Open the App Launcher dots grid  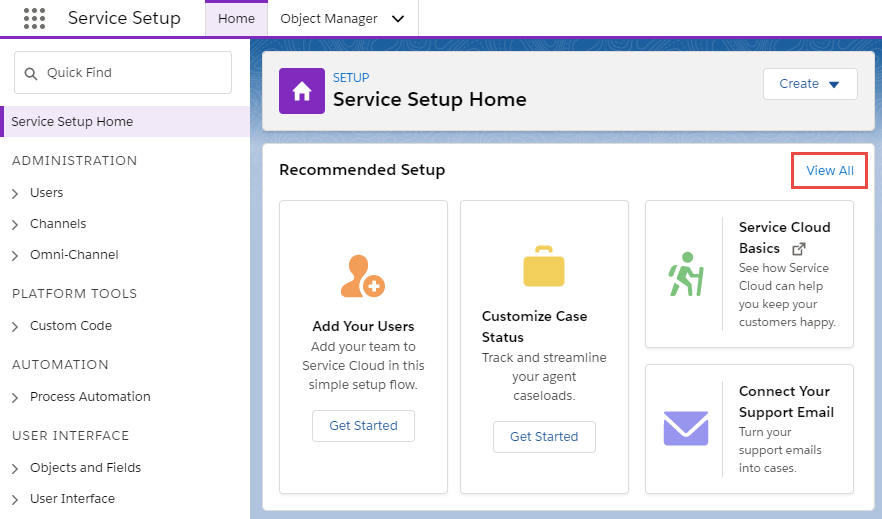point(34,19)
